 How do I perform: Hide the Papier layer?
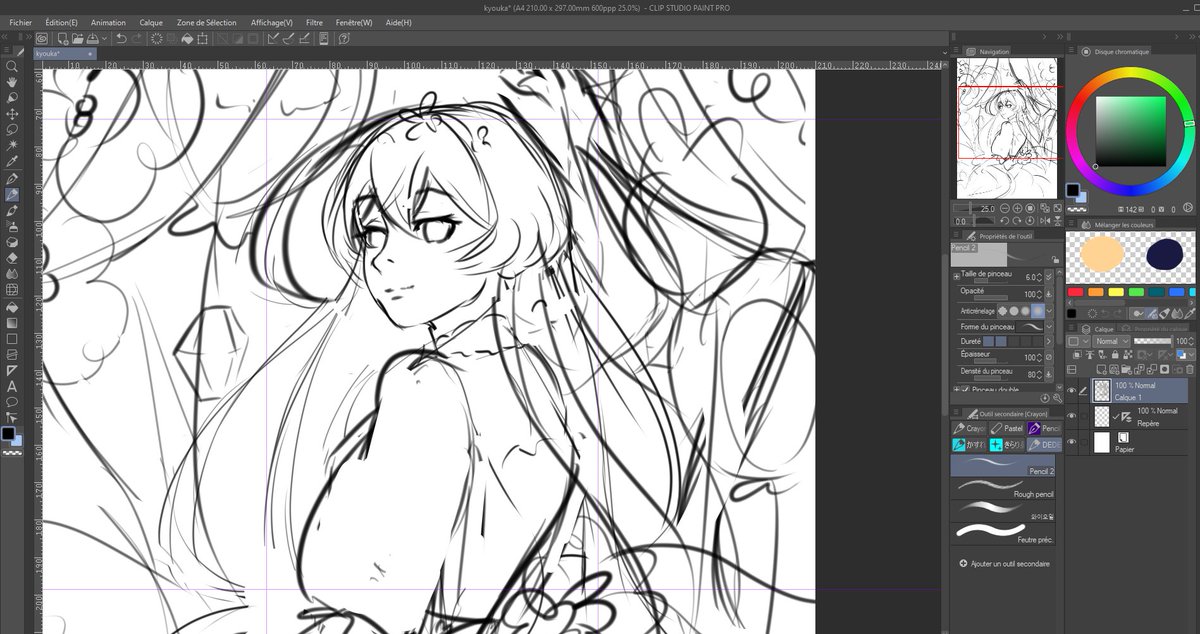(1073, 442)
